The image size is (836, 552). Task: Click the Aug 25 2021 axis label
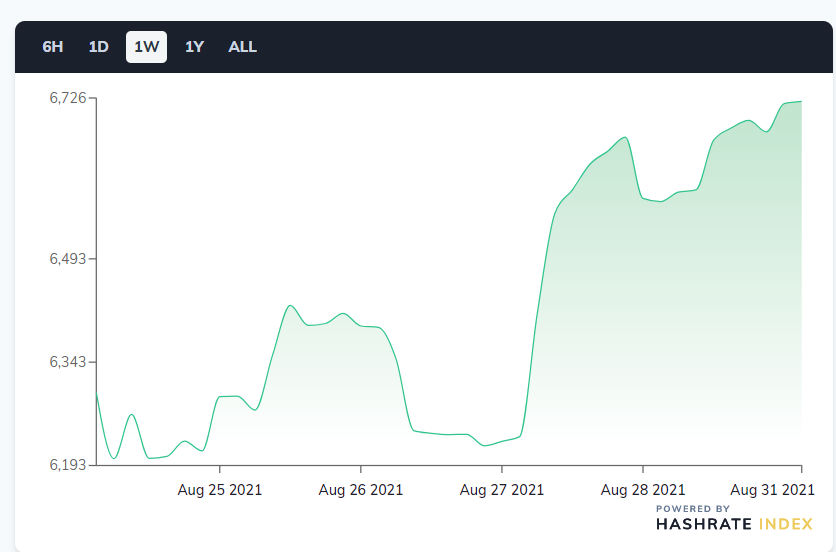(220, 490)
